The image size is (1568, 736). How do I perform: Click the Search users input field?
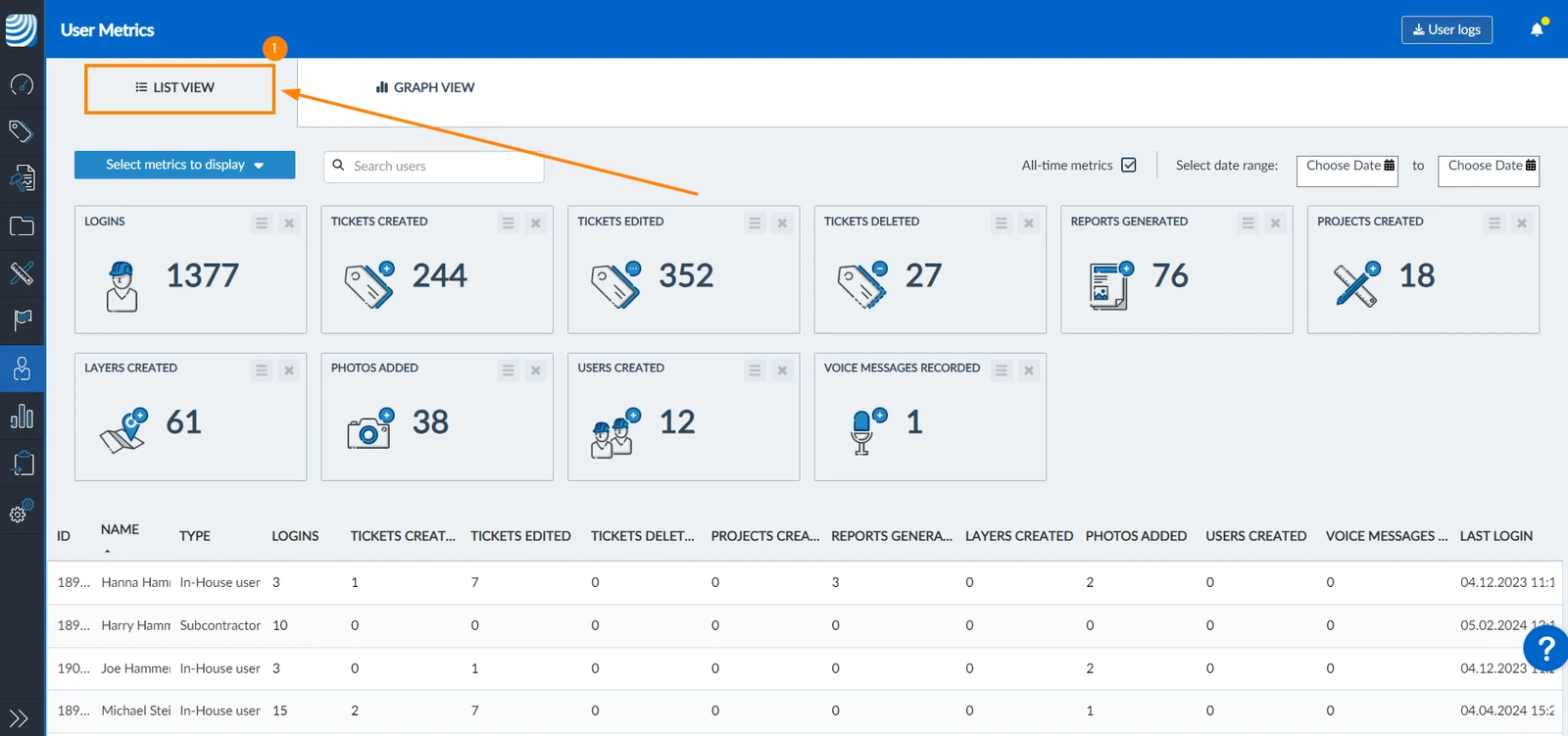[x=434, y=166]
